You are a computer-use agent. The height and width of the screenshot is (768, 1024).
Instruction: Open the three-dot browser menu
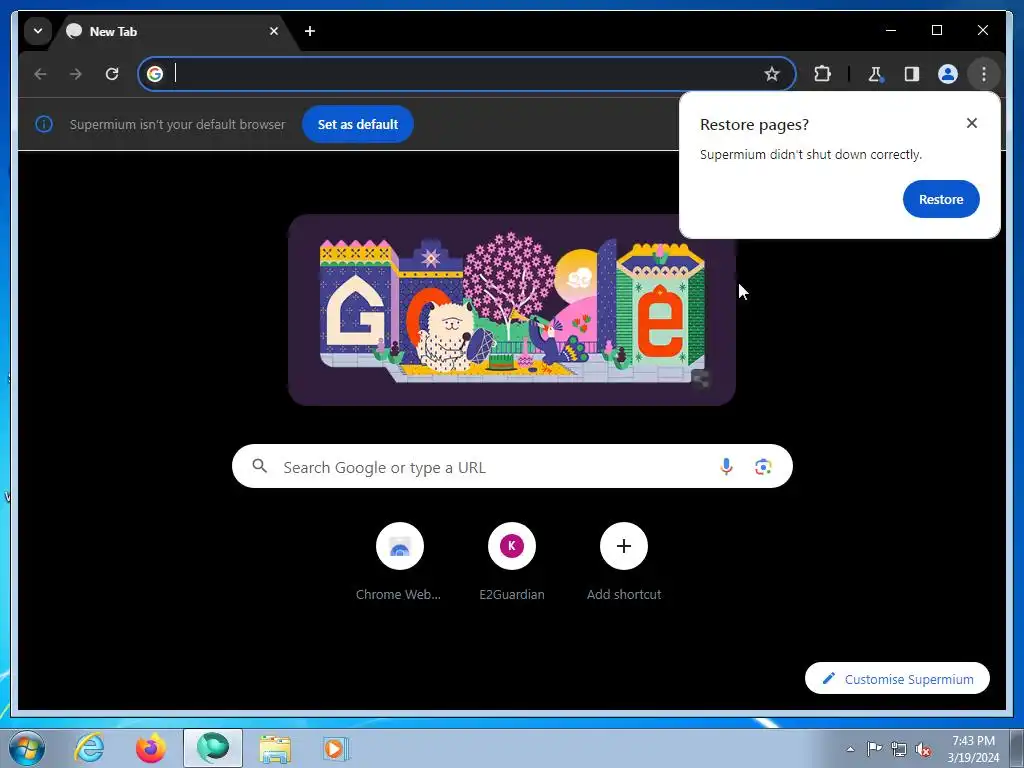(x=984, y=74)
